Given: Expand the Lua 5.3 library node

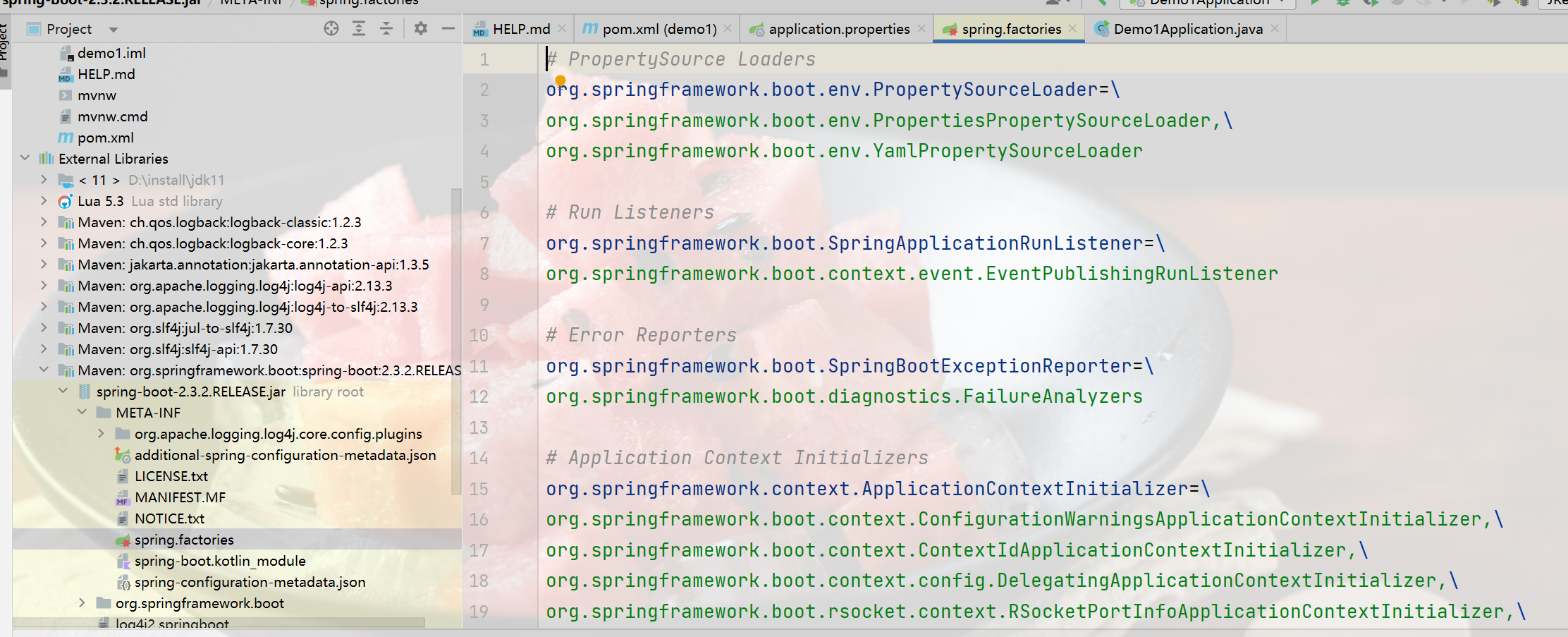Looking at the screenshot, I should coord(44,200).
